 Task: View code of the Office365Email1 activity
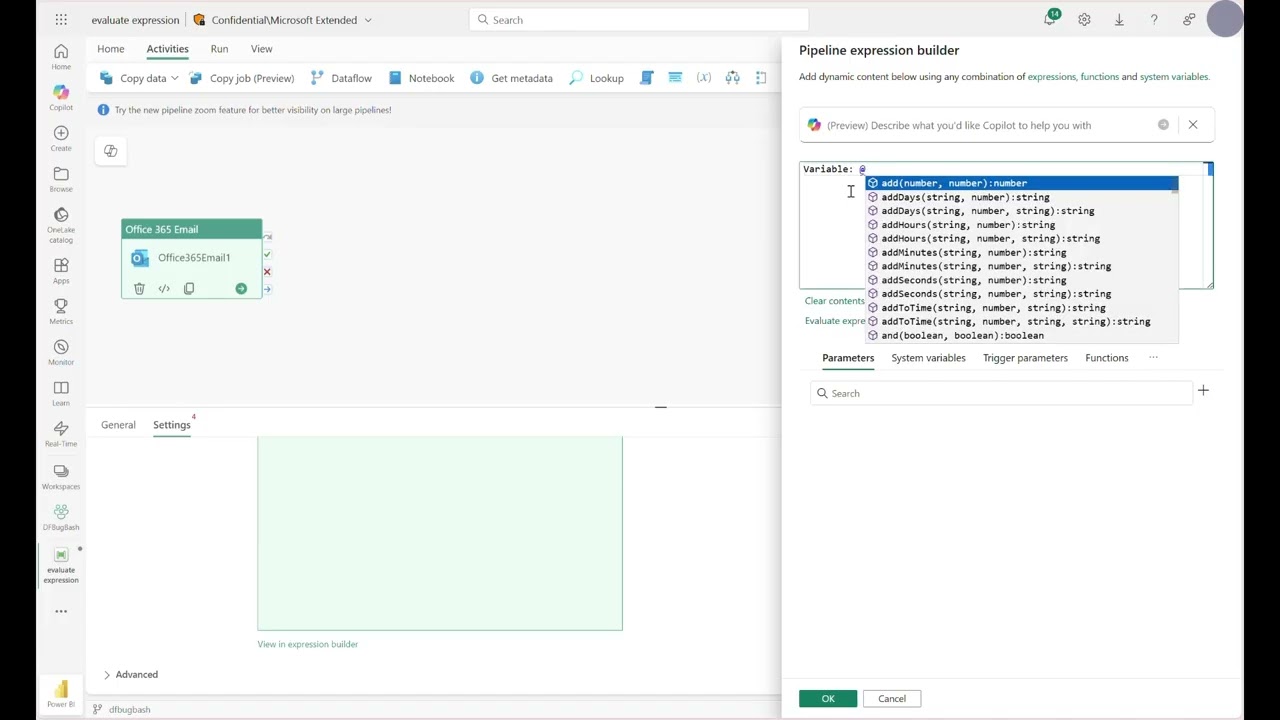coord(164,289)
